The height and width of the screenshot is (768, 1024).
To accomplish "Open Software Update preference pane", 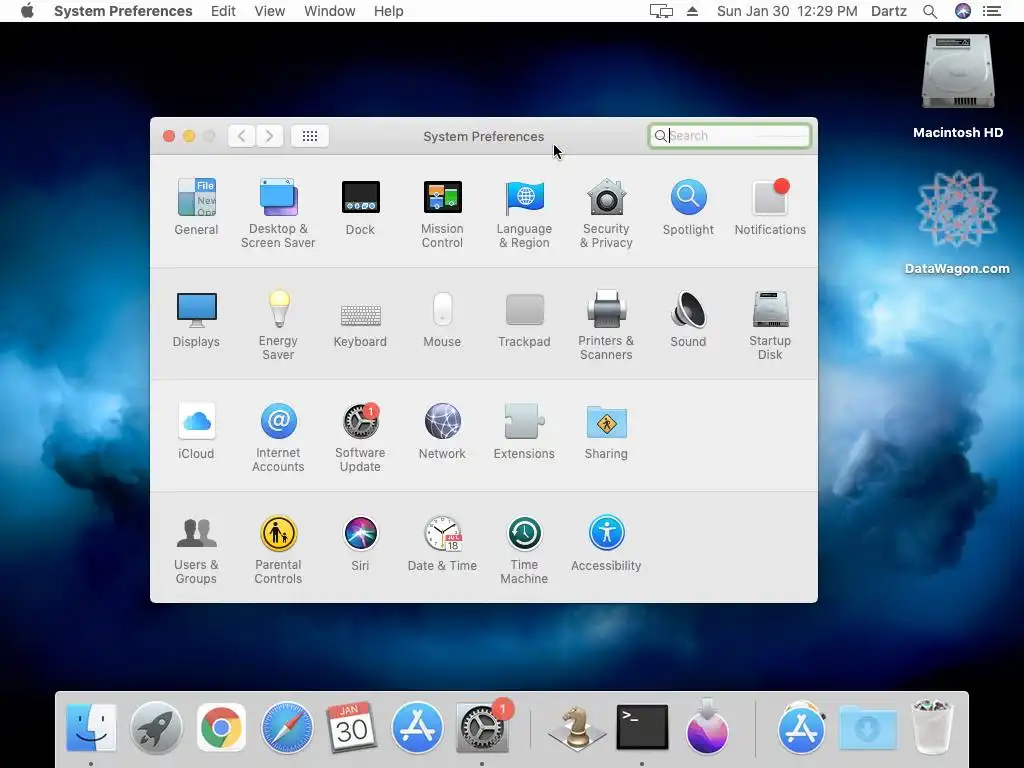I will [x=360, y=437].
